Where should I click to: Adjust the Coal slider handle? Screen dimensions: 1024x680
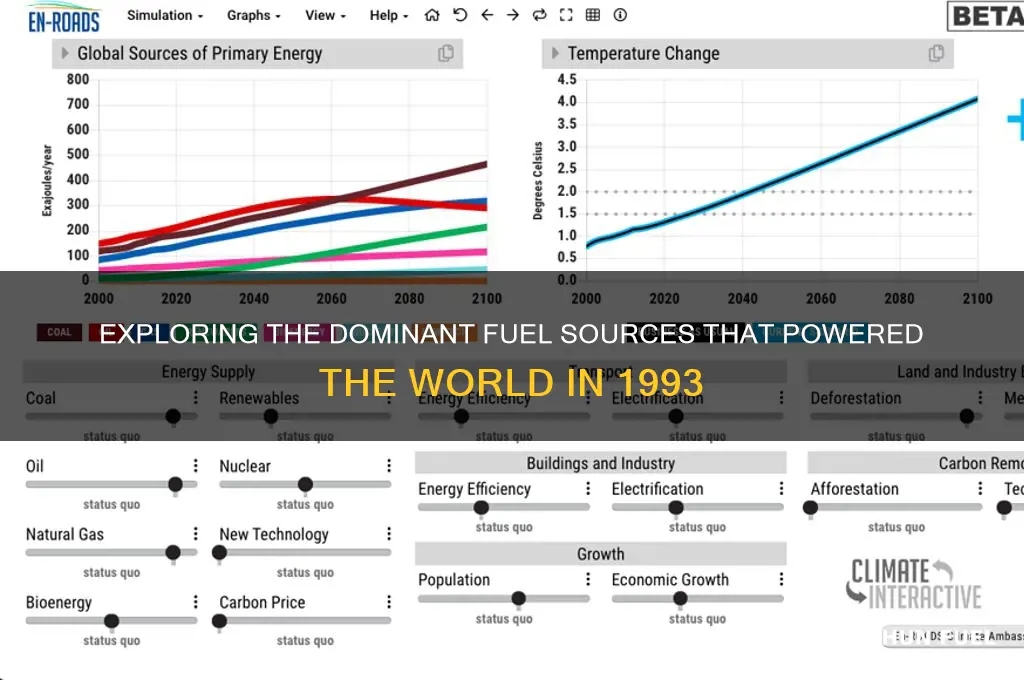coord(173,416)
